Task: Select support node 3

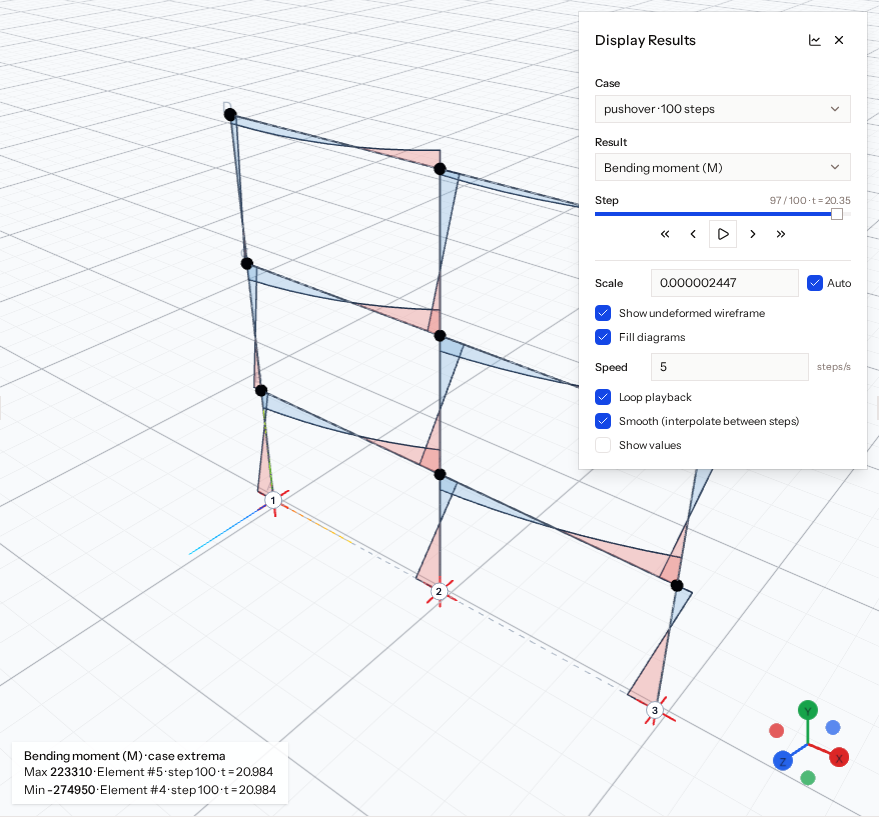Action: coord(655,710)
